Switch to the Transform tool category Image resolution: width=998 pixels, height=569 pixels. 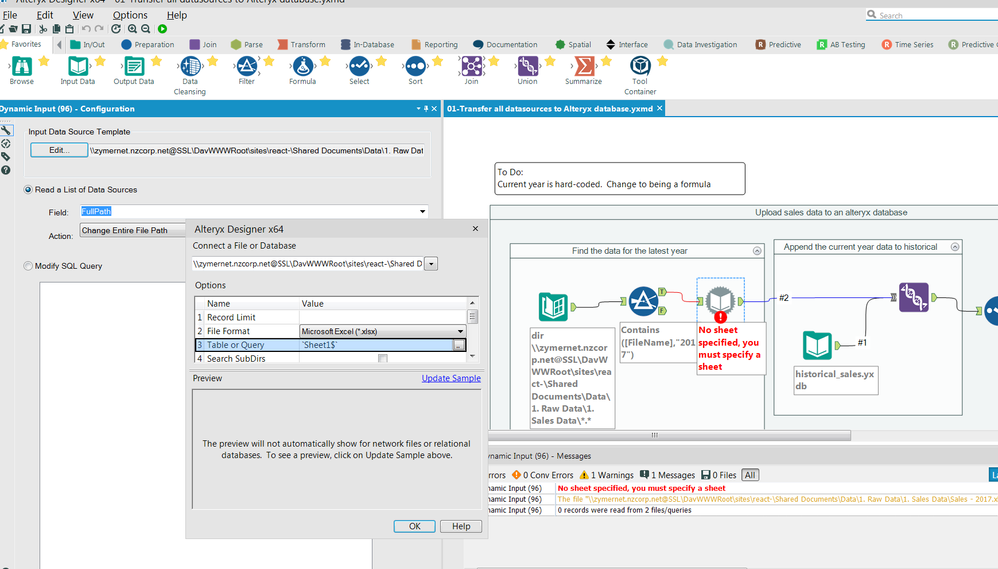pos(302,45)
